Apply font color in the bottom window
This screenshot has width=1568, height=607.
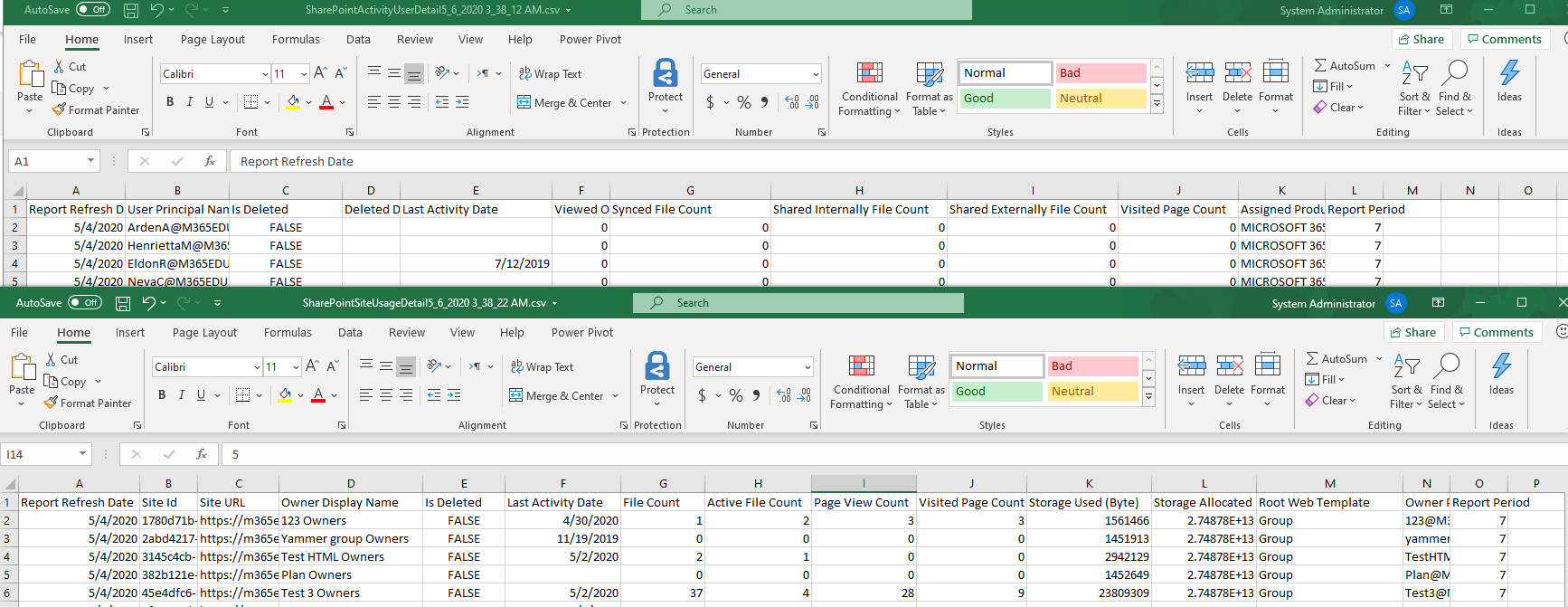pyautogui.click(x=318, y=395)
